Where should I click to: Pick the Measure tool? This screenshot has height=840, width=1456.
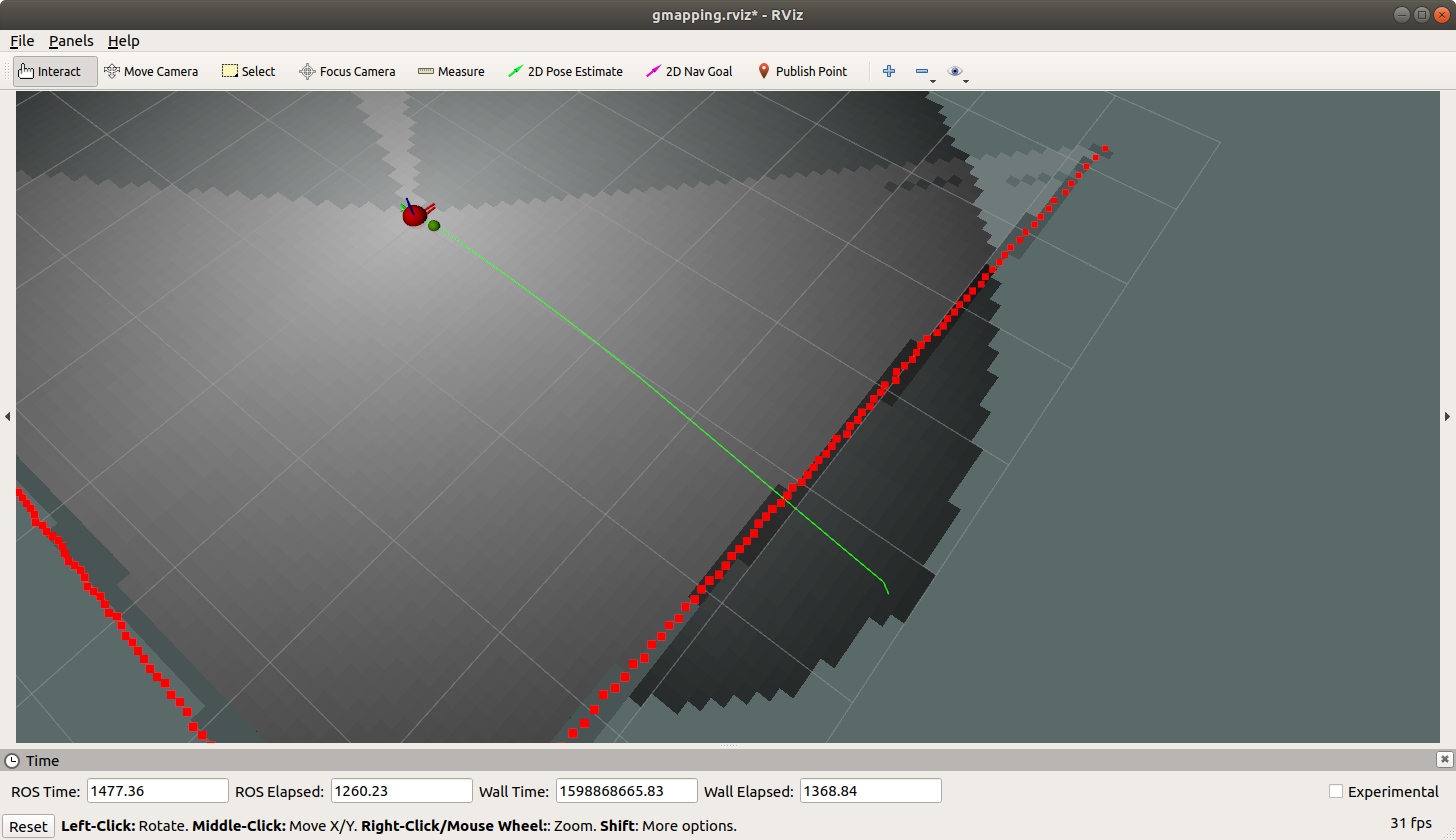pyautogui.click(x=451, y=72)
